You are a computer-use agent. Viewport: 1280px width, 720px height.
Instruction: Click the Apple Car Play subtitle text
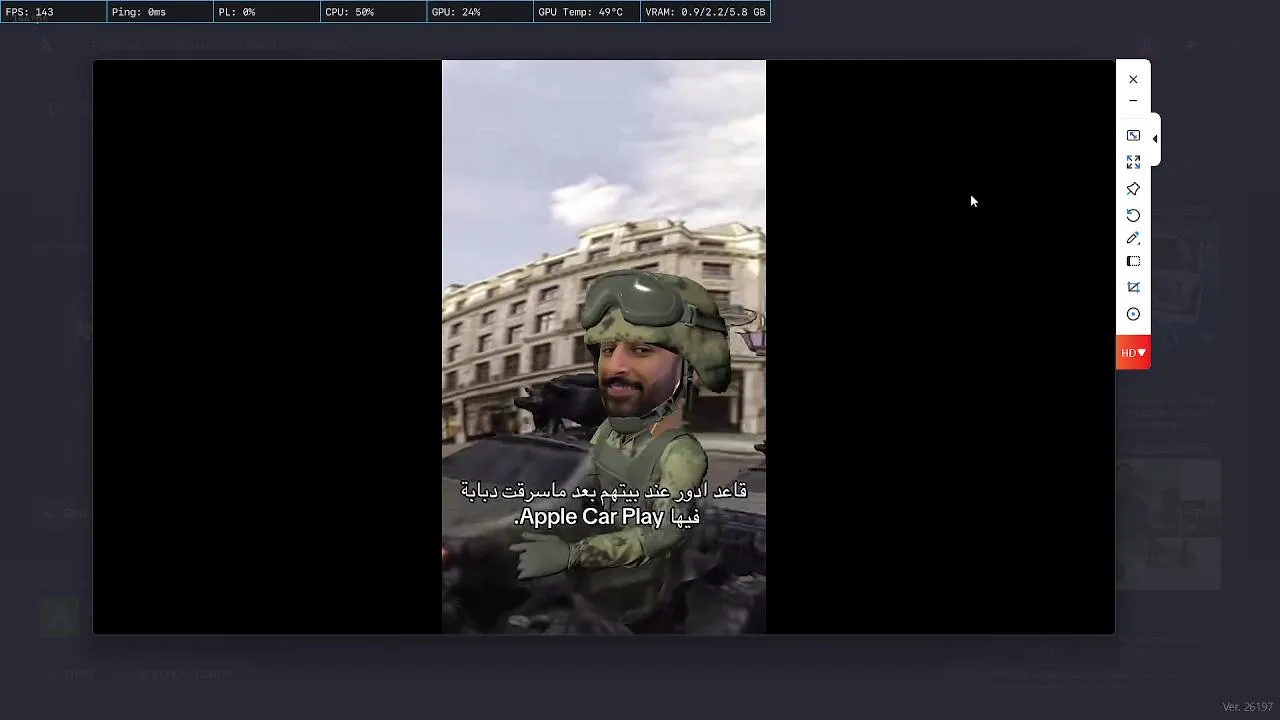[592, 517]
